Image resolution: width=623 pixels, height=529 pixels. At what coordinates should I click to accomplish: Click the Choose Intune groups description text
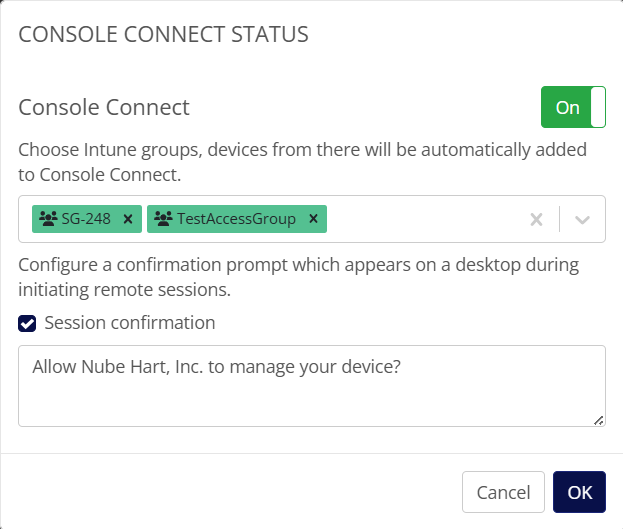click(x=302, y=162)
